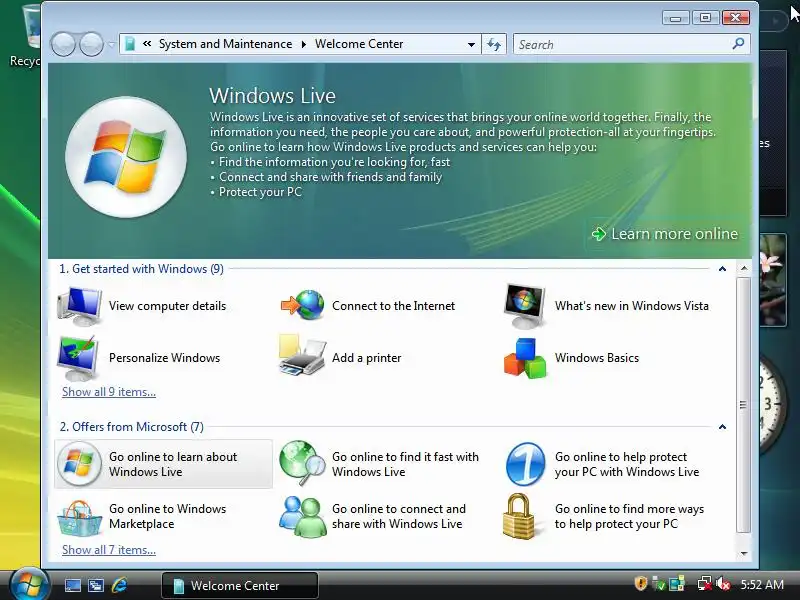Screen dimensions: 800x600
Task: Click the Connect to the Internet globe icon
Action: [x=303, y=305]
